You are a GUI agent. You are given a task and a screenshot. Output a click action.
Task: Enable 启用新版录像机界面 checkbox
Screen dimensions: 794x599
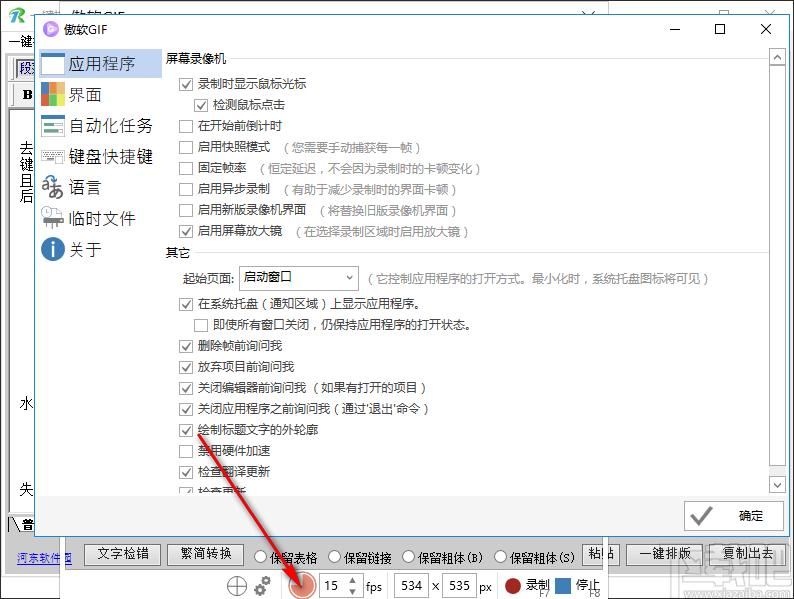coord(186,210)
